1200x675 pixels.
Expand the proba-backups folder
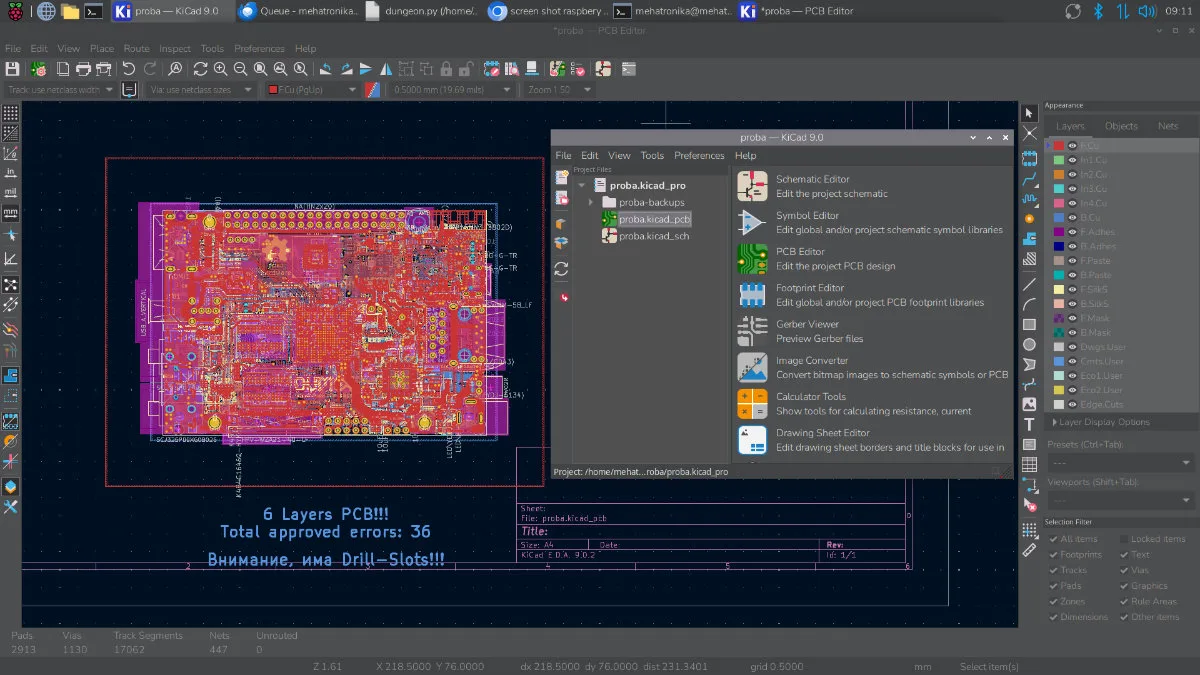(591, 202)
